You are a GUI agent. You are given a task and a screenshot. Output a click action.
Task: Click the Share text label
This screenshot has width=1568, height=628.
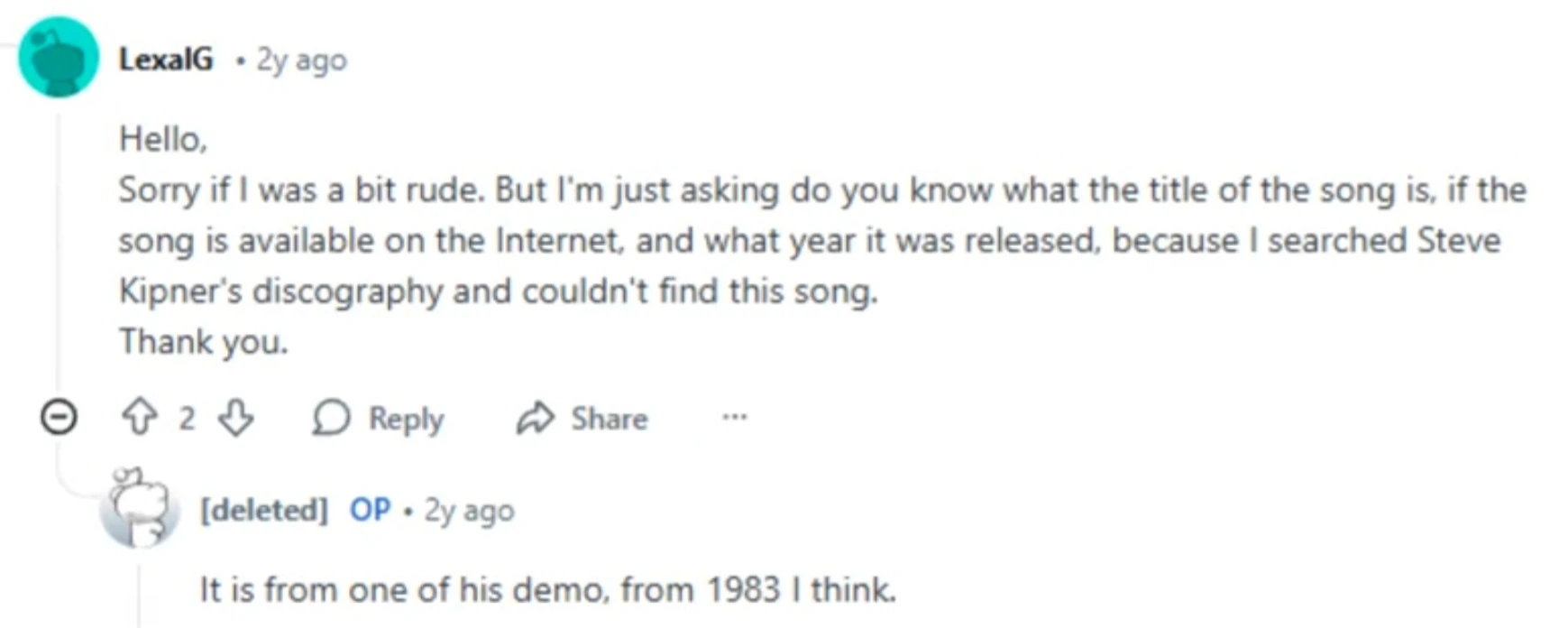609,419
